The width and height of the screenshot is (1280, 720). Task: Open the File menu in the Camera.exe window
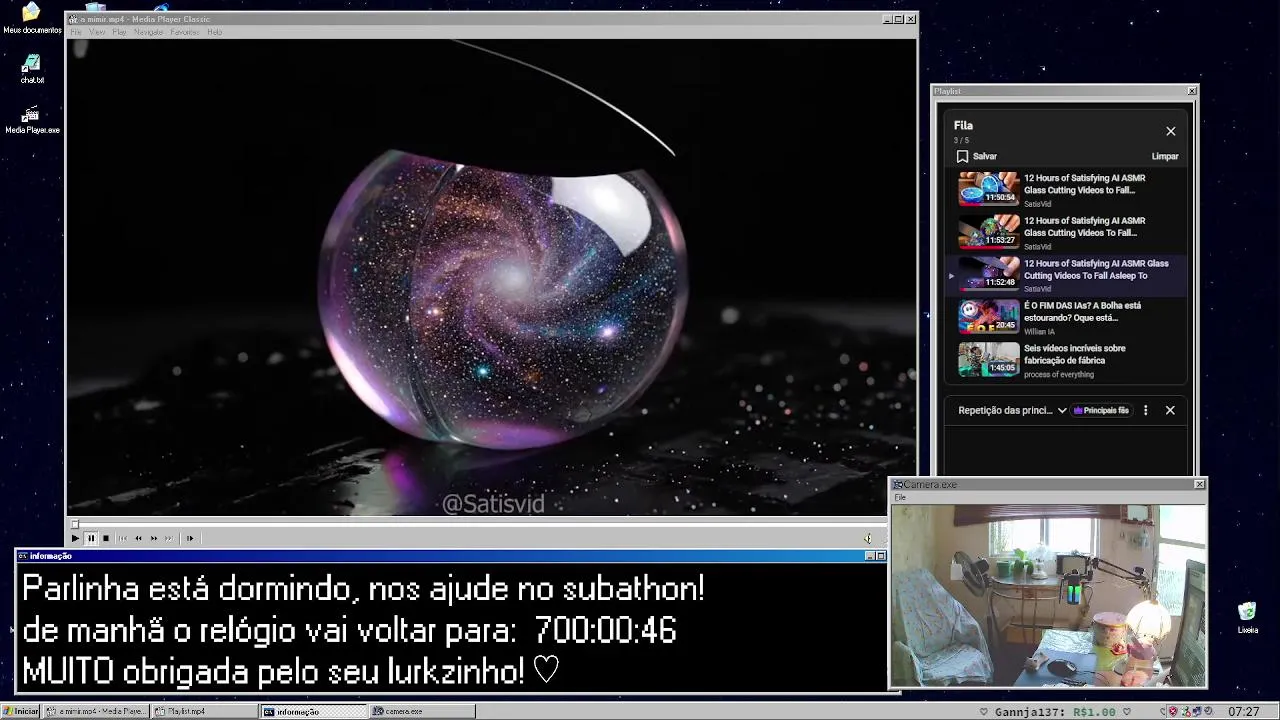click(x=900, y=497)
